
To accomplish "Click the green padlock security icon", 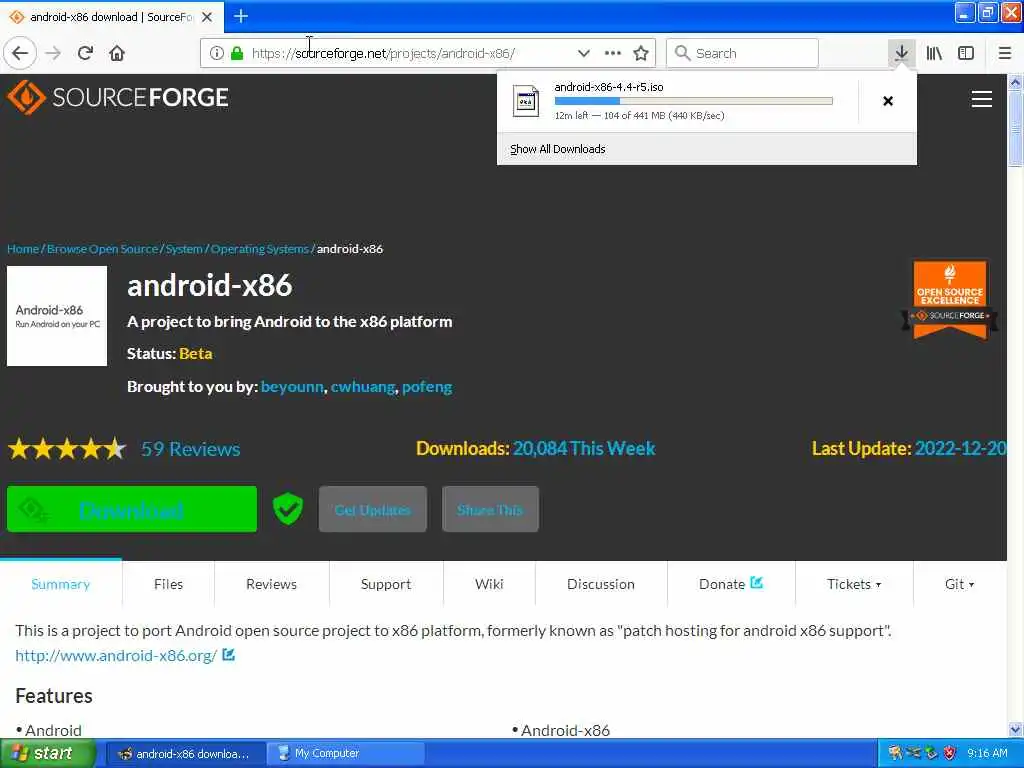I will point(237,53).
